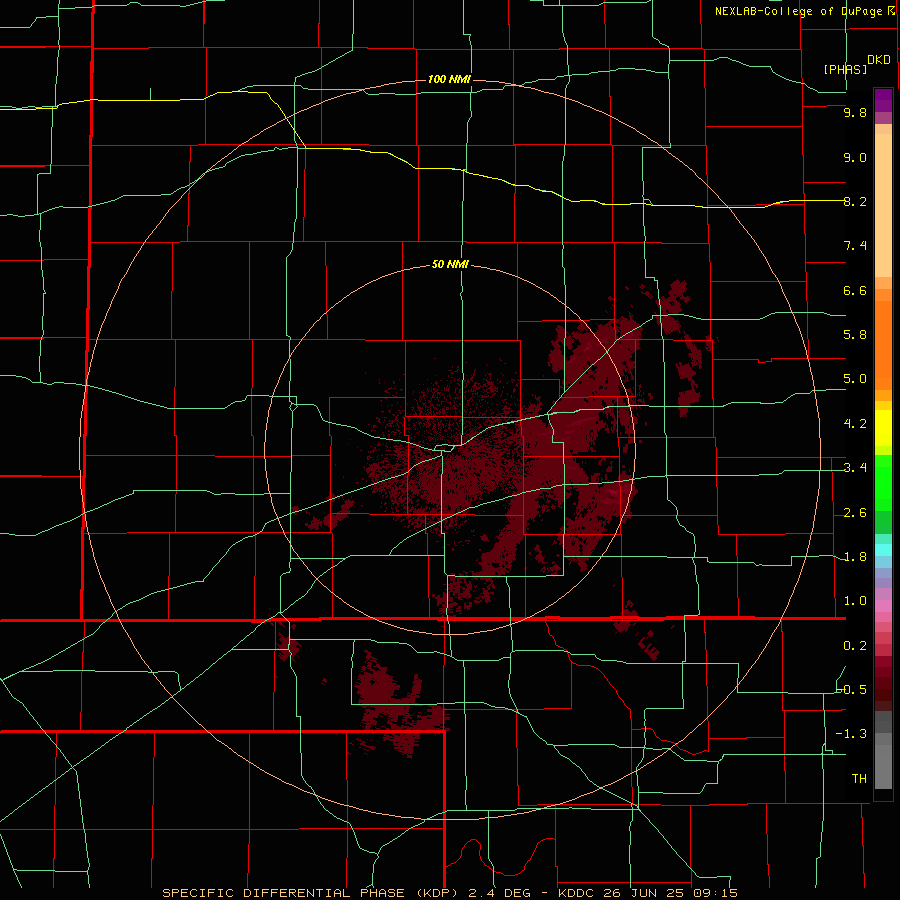Click the [PHAS] legend header label
Image resolution: width=900 pixels, height=900 pixels.
point(845,70)
